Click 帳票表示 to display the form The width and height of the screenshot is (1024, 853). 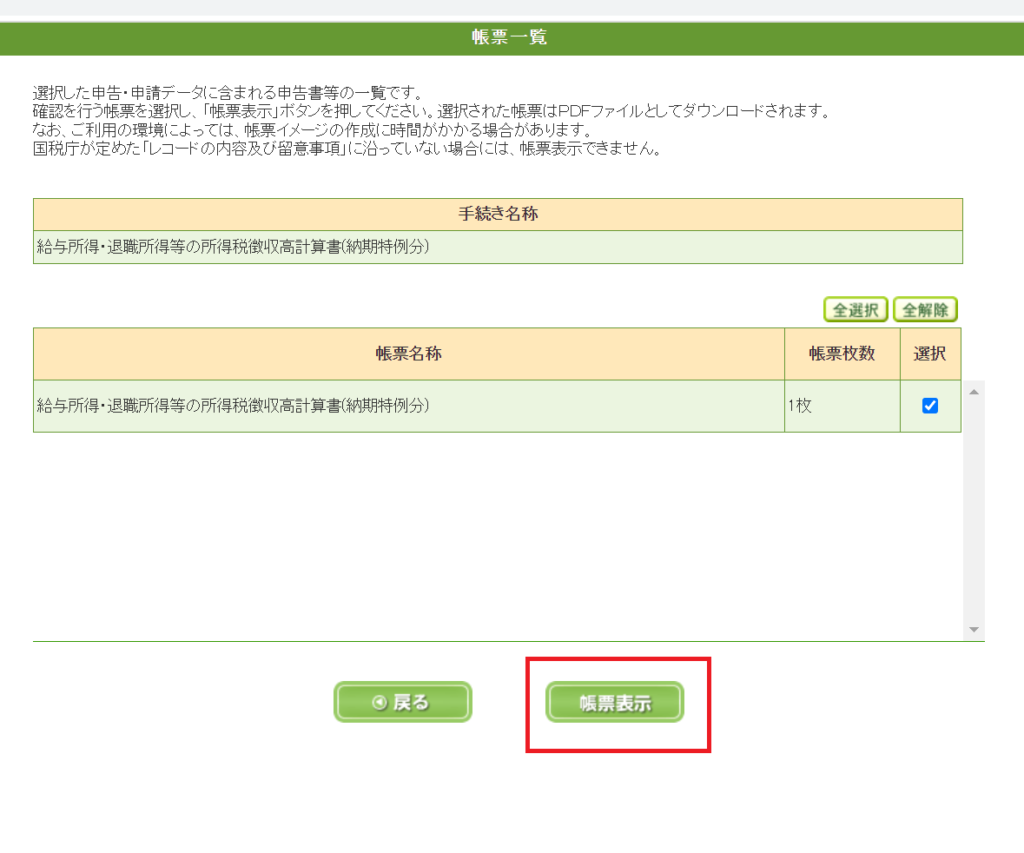614,703
